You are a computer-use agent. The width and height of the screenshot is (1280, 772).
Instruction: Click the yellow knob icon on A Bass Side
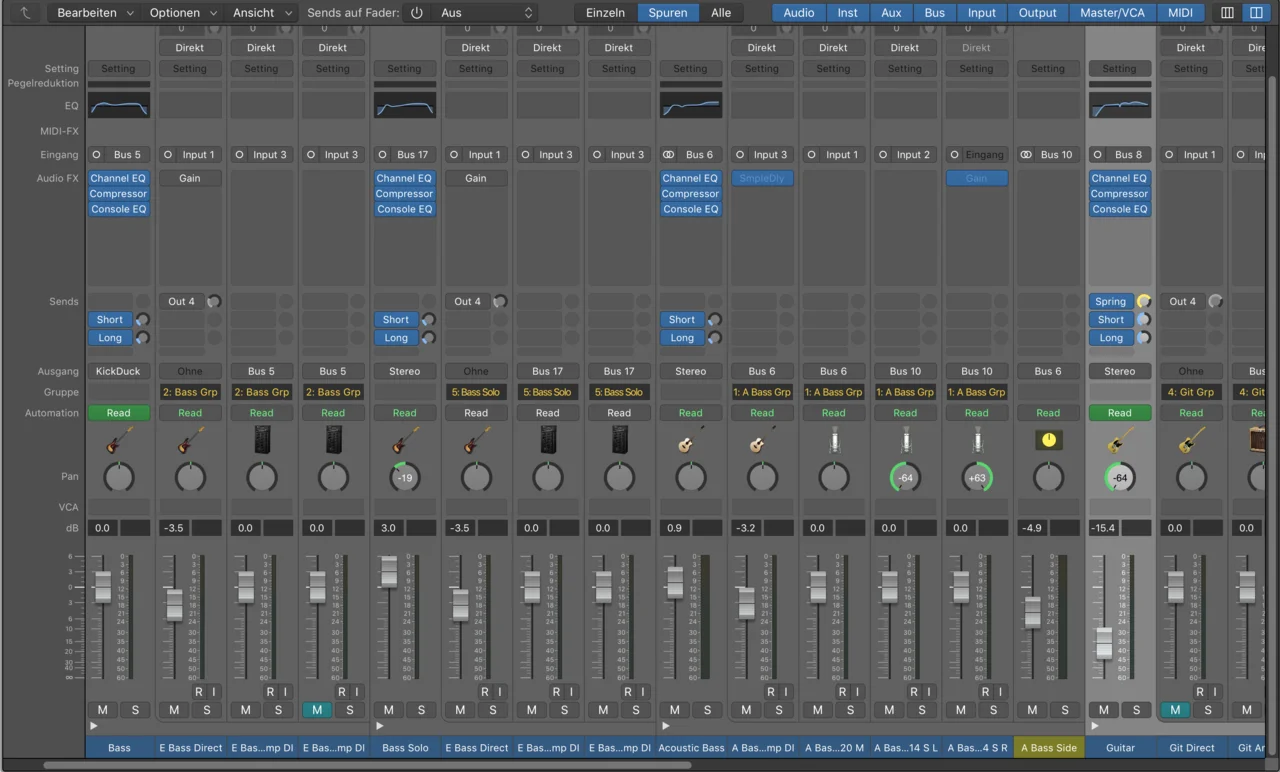(1048, 440)
